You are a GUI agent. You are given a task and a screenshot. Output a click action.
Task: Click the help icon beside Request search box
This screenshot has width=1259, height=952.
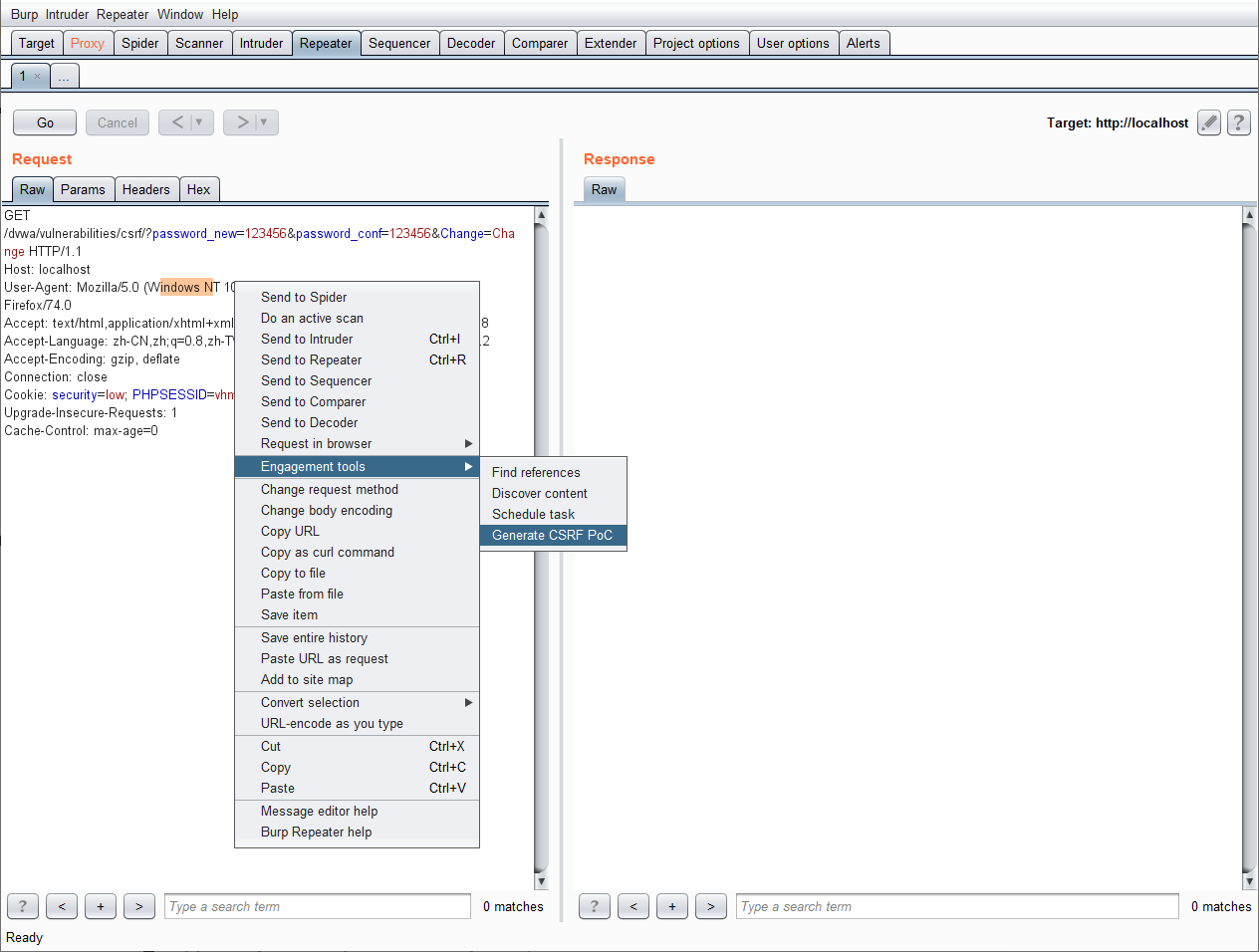pyautogui.click(x=23, y=906)
